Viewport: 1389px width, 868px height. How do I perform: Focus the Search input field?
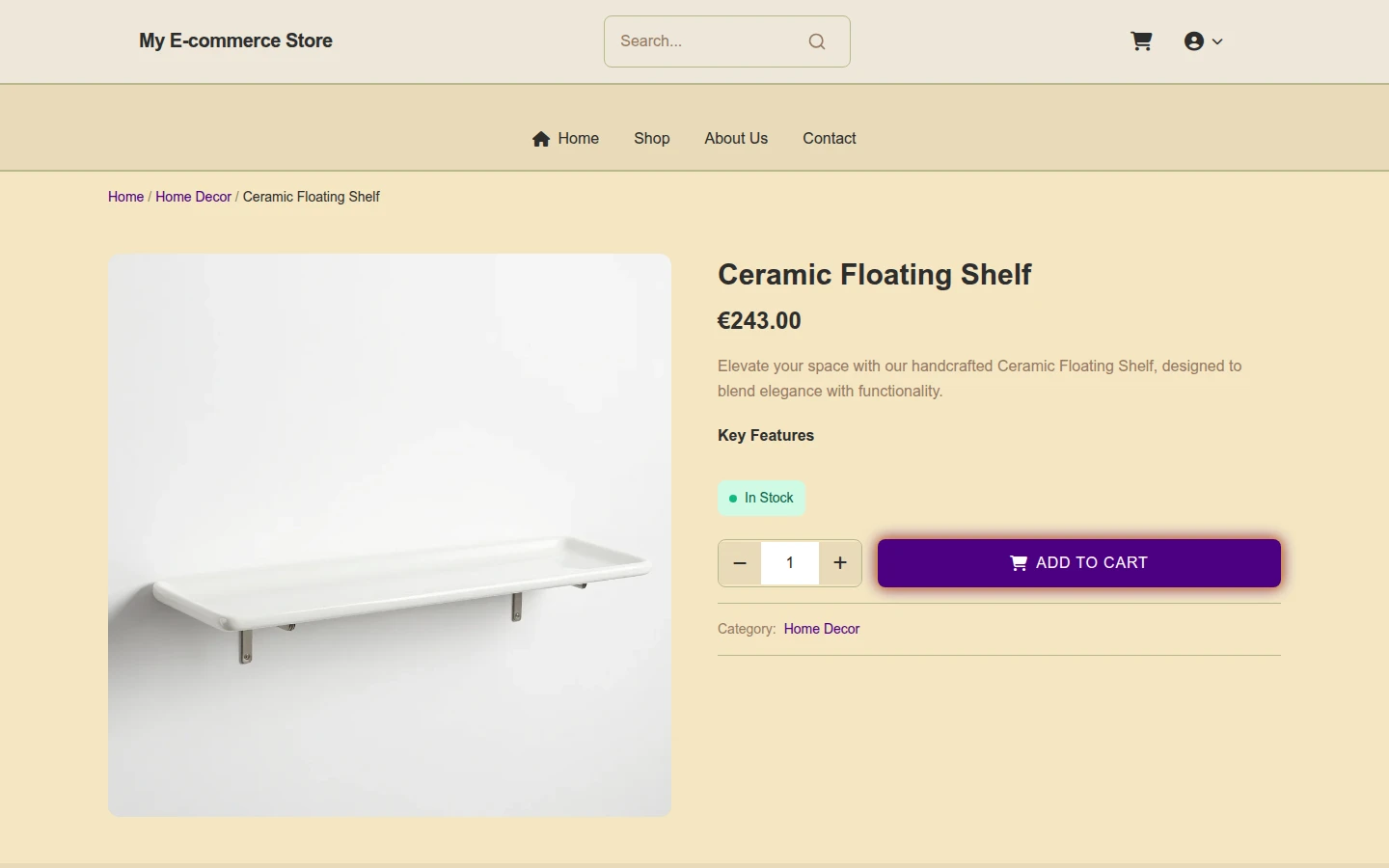(x=727, y=41)
